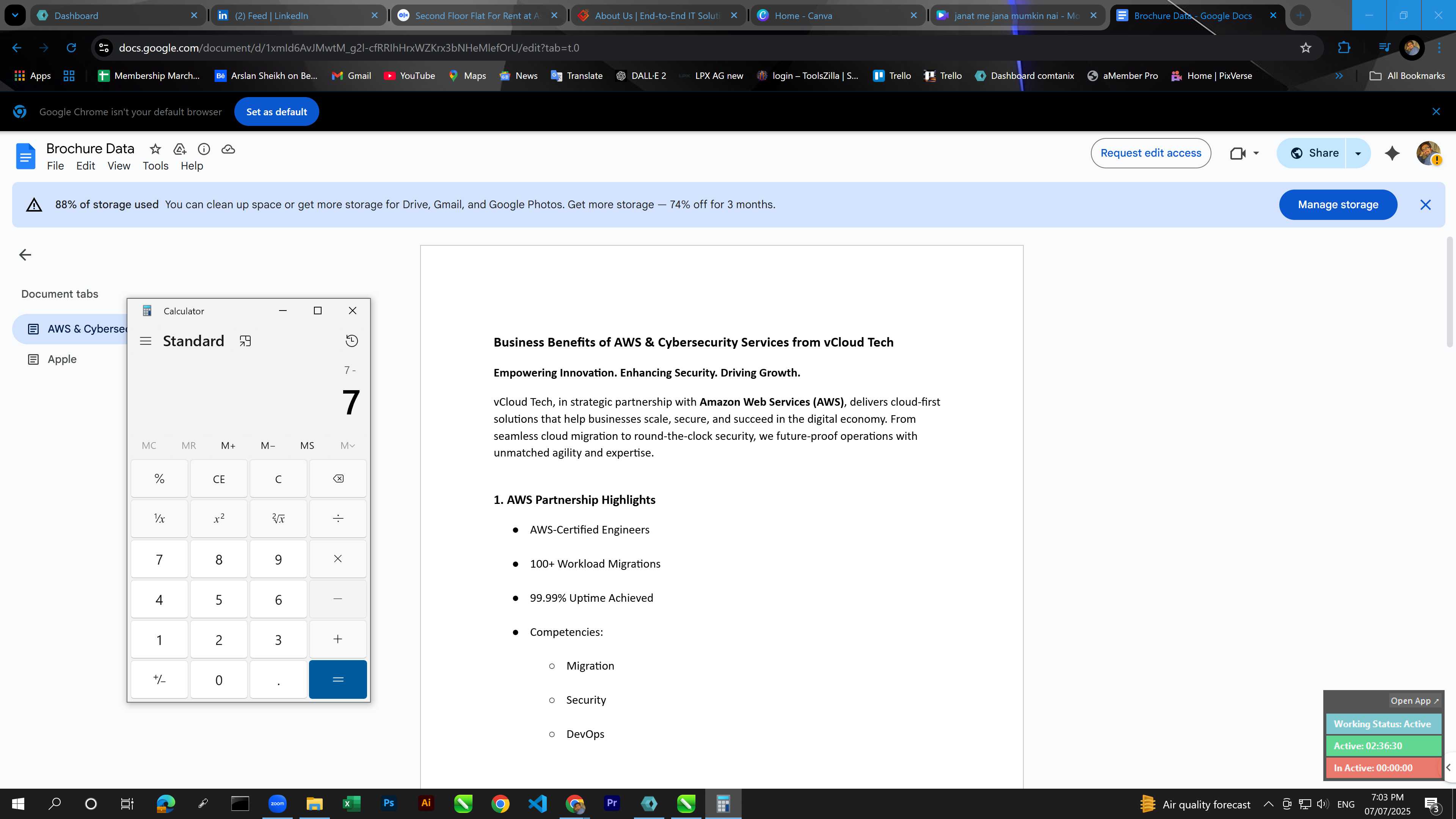Check cloud save status icon
The height and width of the screenshot is (819, 1456).
click(228, 149)
